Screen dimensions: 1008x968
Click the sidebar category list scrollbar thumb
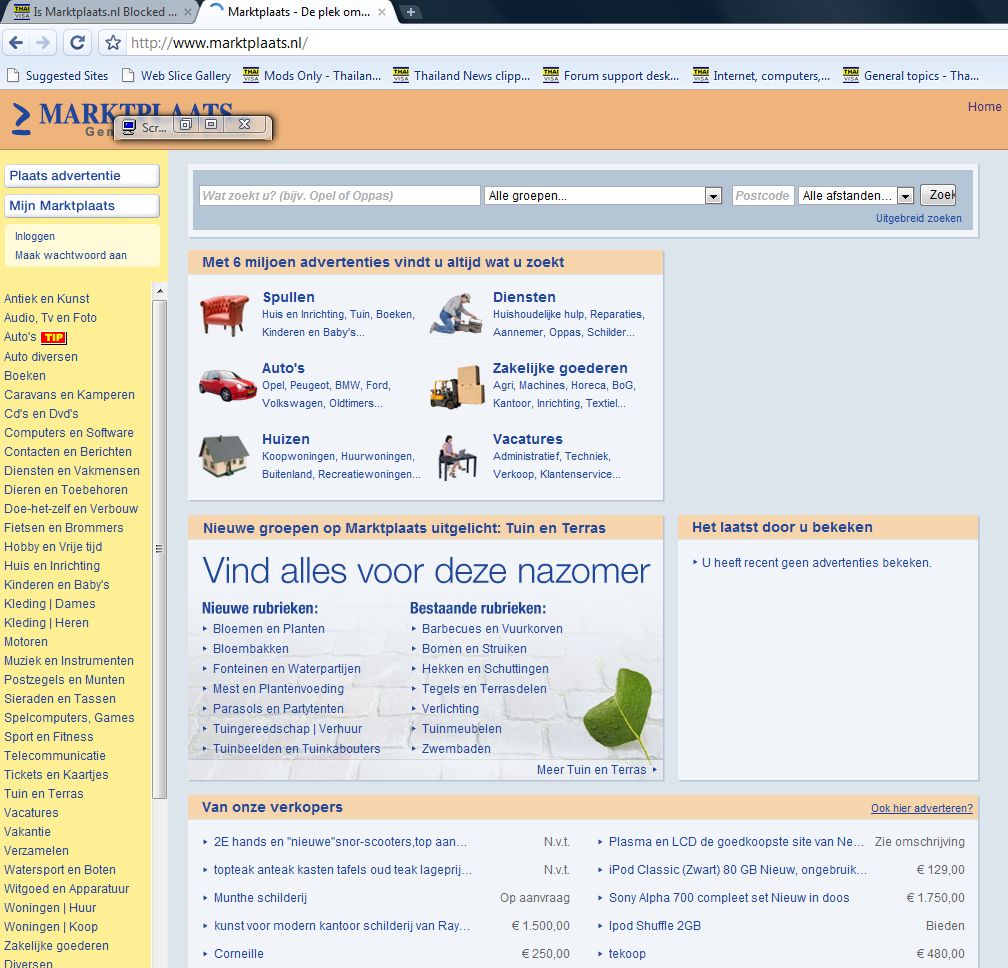click(x=159, y=550)
